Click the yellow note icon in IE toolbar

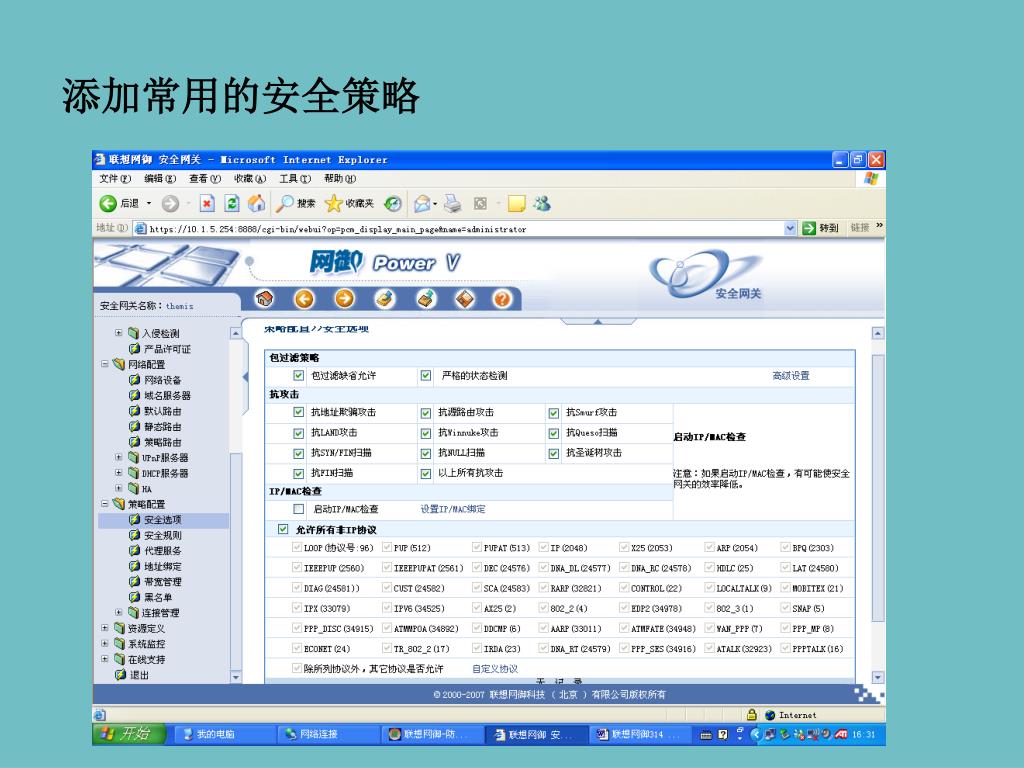click(x=516, y=204)
